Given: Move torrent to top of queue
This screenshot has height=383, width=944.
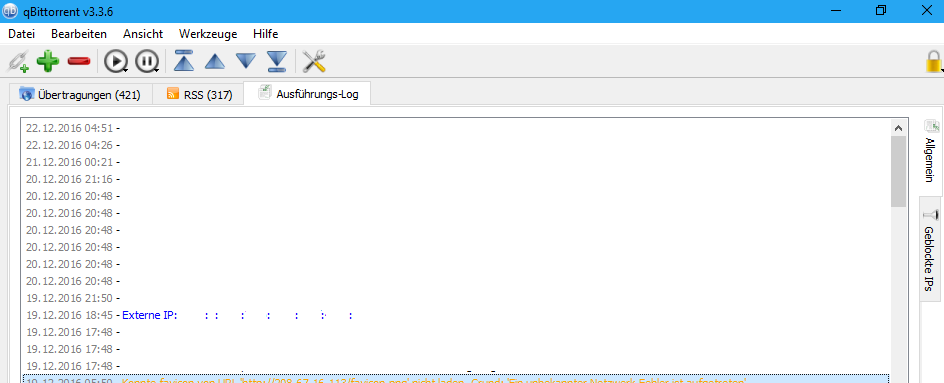Looking at the screenshot, I should click(184, 61).
